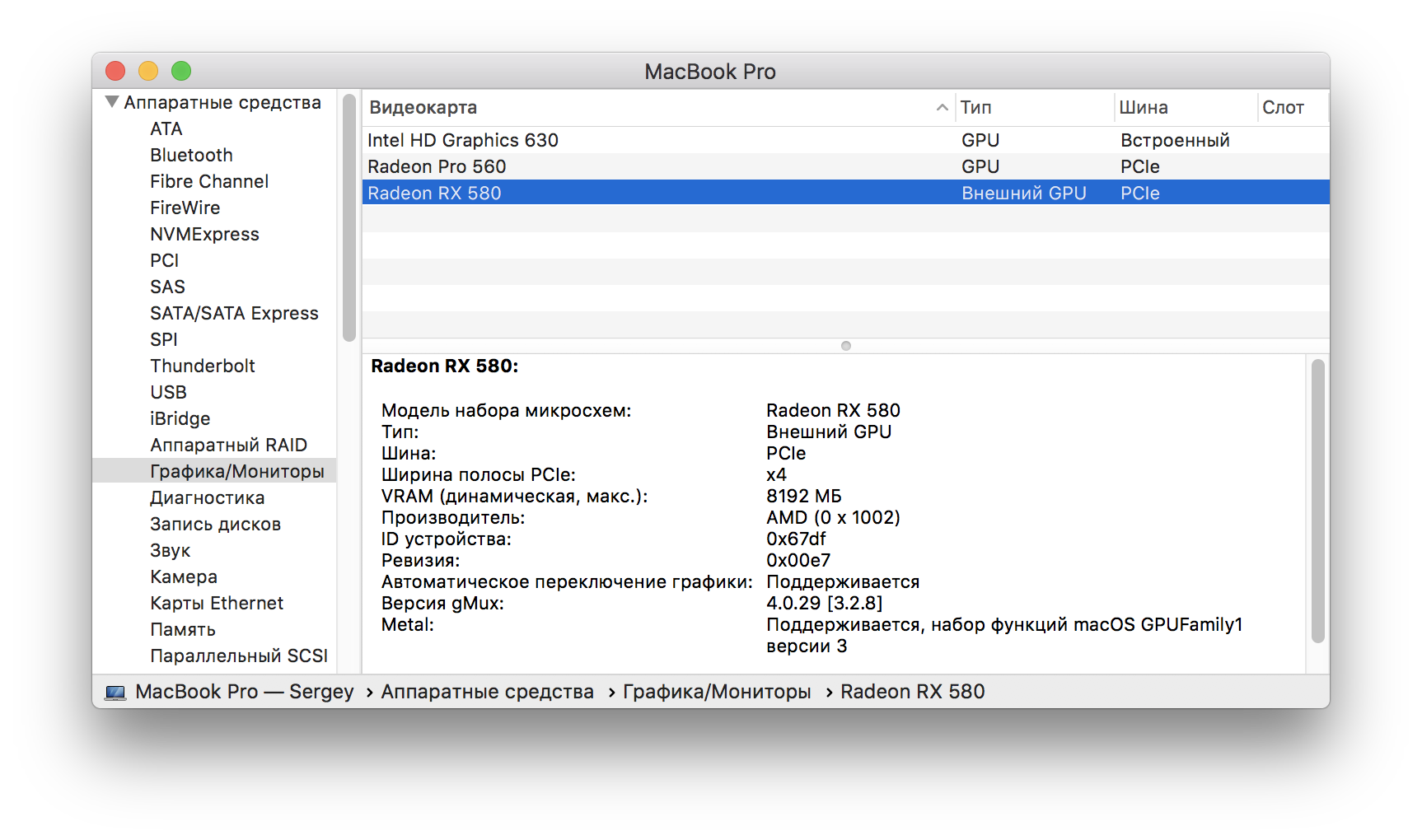The image size is (1422, 840).
Task: Collapse the Аппаратные средства tree section
Action: tap(112, 102)
